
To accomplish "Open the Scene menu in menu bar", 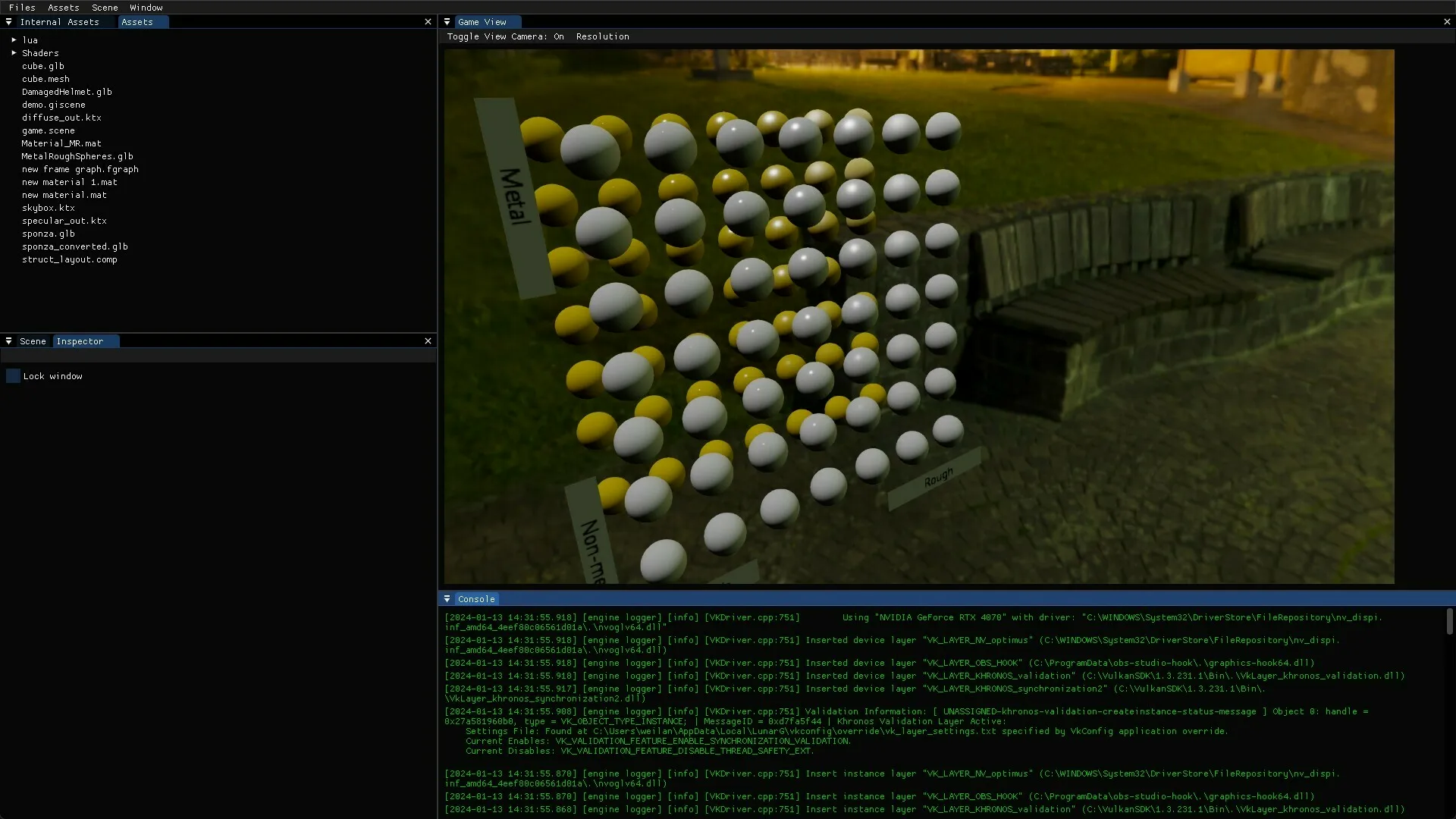I will 105,8.
